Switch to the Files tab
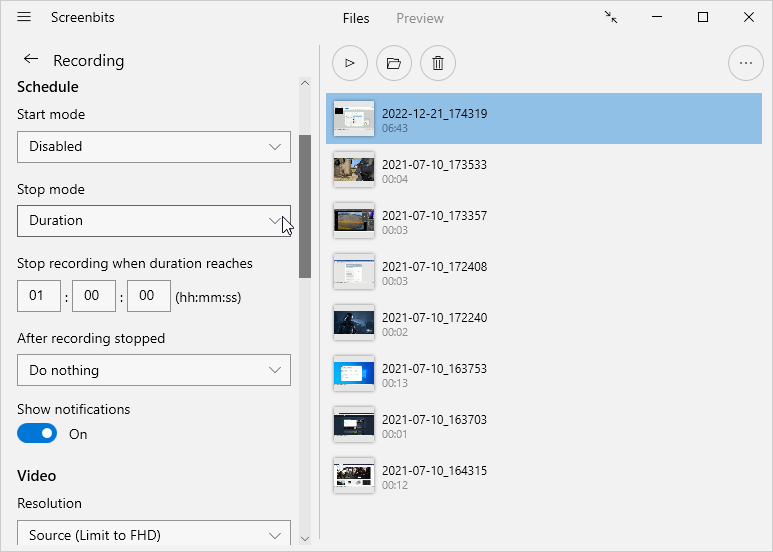Viewport: 773px width, 552px height. [x=356, y=18]
